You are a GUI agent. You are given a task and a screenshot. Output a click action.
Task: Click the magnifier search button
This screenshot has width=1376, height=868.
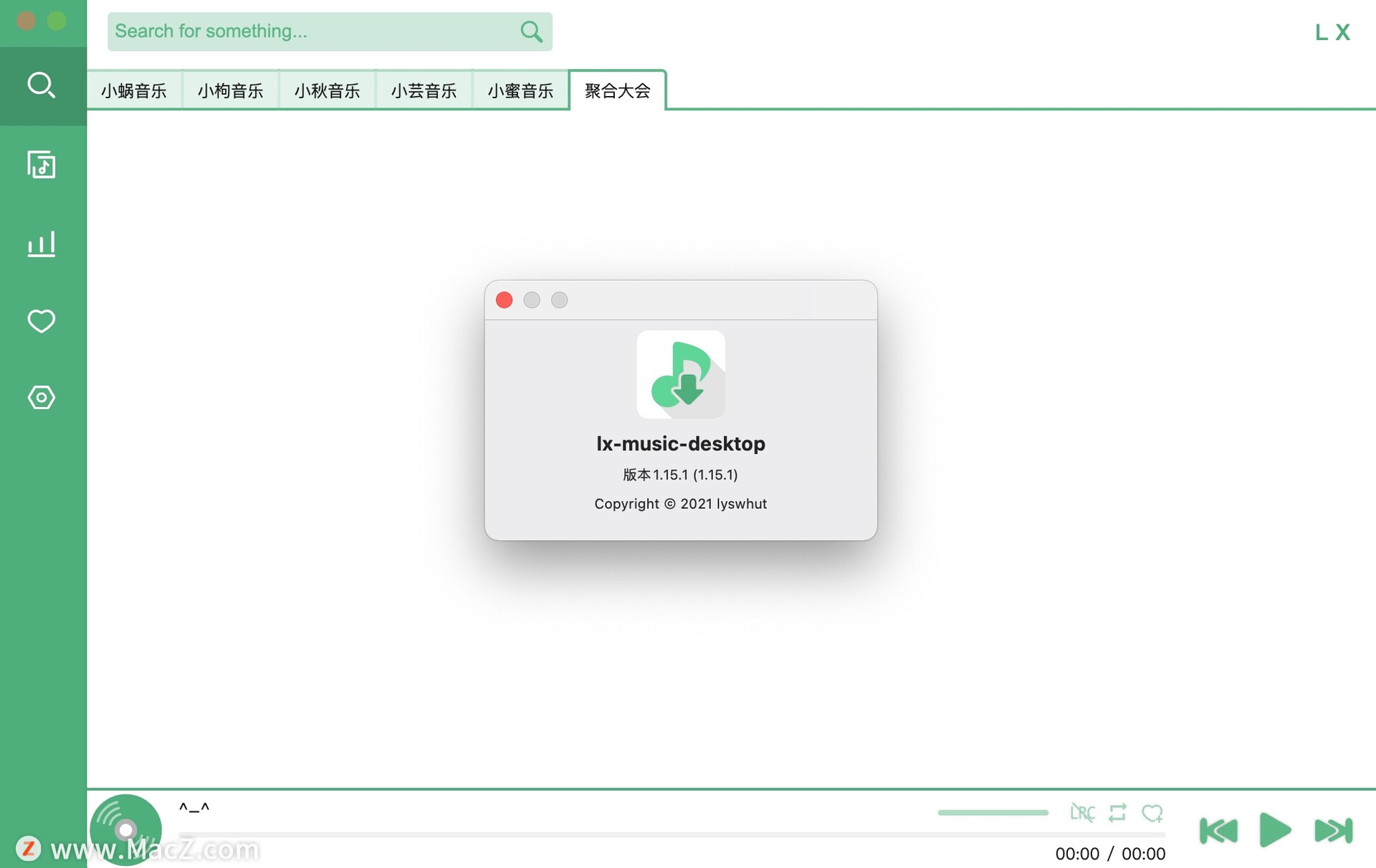click(531, 32)
